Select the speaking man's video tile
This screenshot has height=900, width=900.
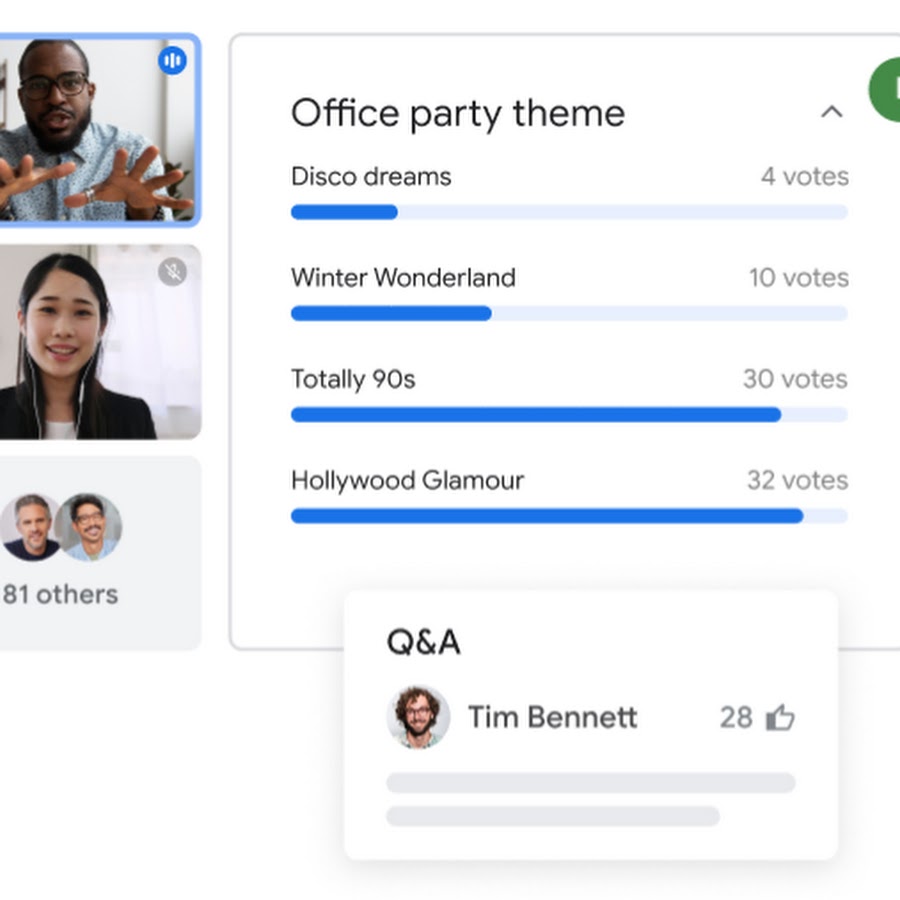point(99,130)
